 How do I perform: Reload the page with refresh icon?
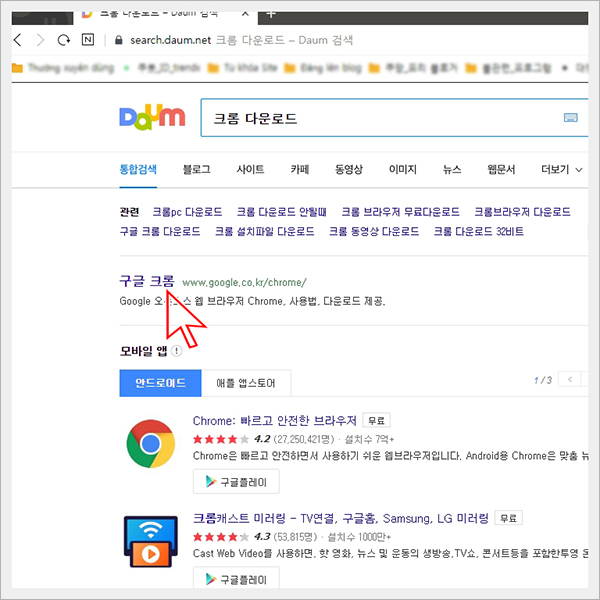pyautogui.click(x=64, y=40)
